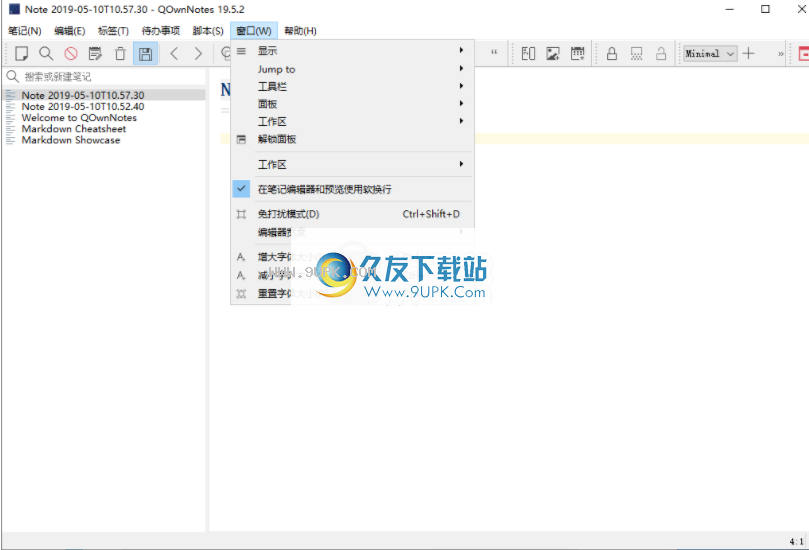This screenshot has height=550, width=809.
Task: Select the 解锁面板 menu entry
Action: coord(352,139)
